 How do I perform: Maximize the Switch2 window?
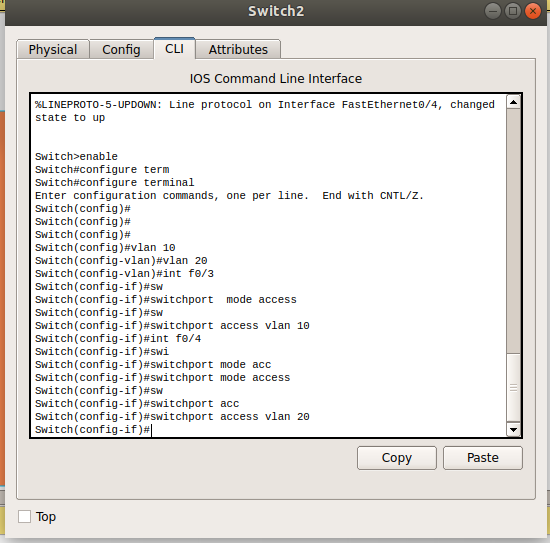pos(513,11)
